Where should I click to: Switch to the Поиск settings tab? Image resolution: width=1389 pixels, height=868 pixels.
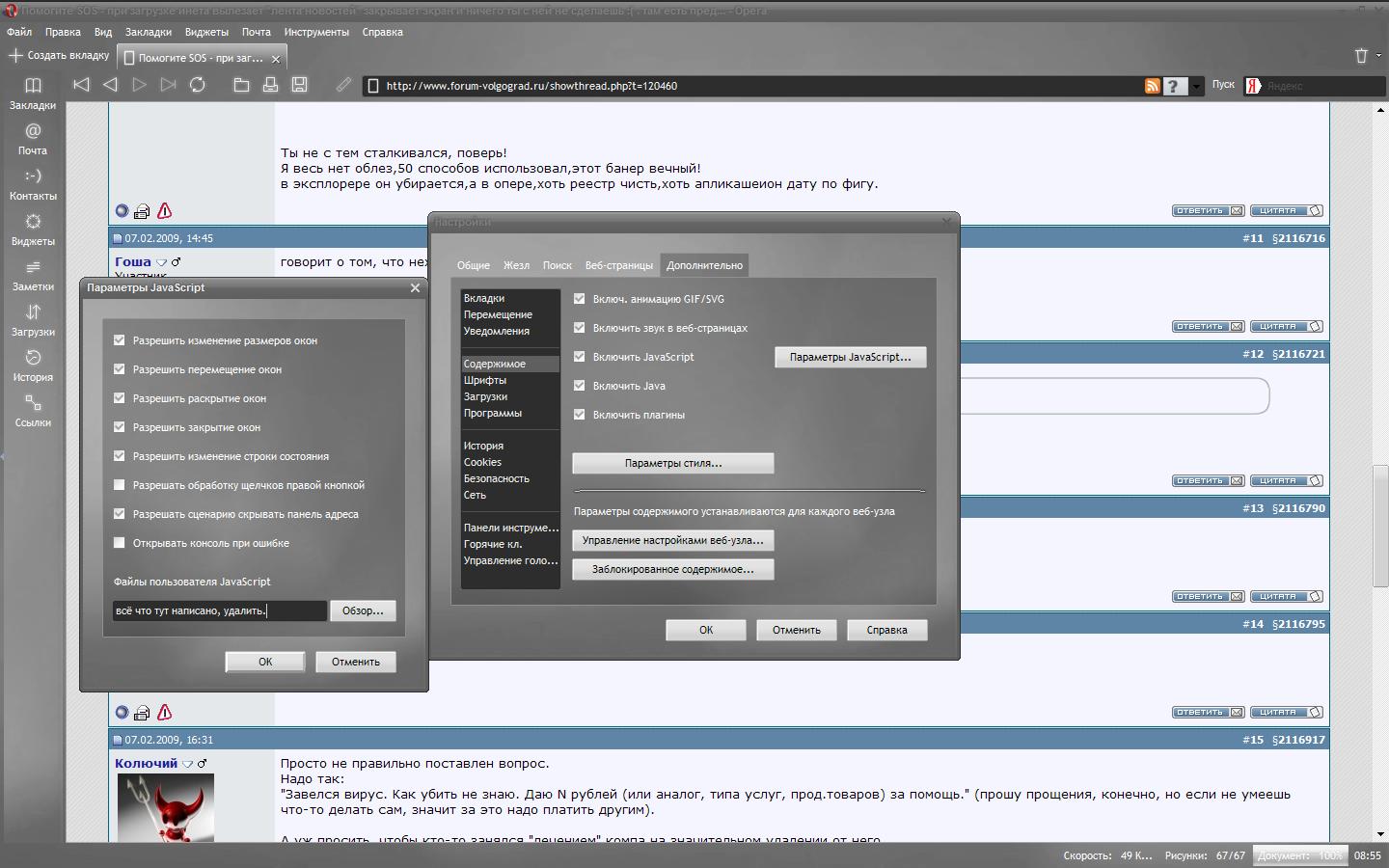pyautogui.click(x=558, y=265)
